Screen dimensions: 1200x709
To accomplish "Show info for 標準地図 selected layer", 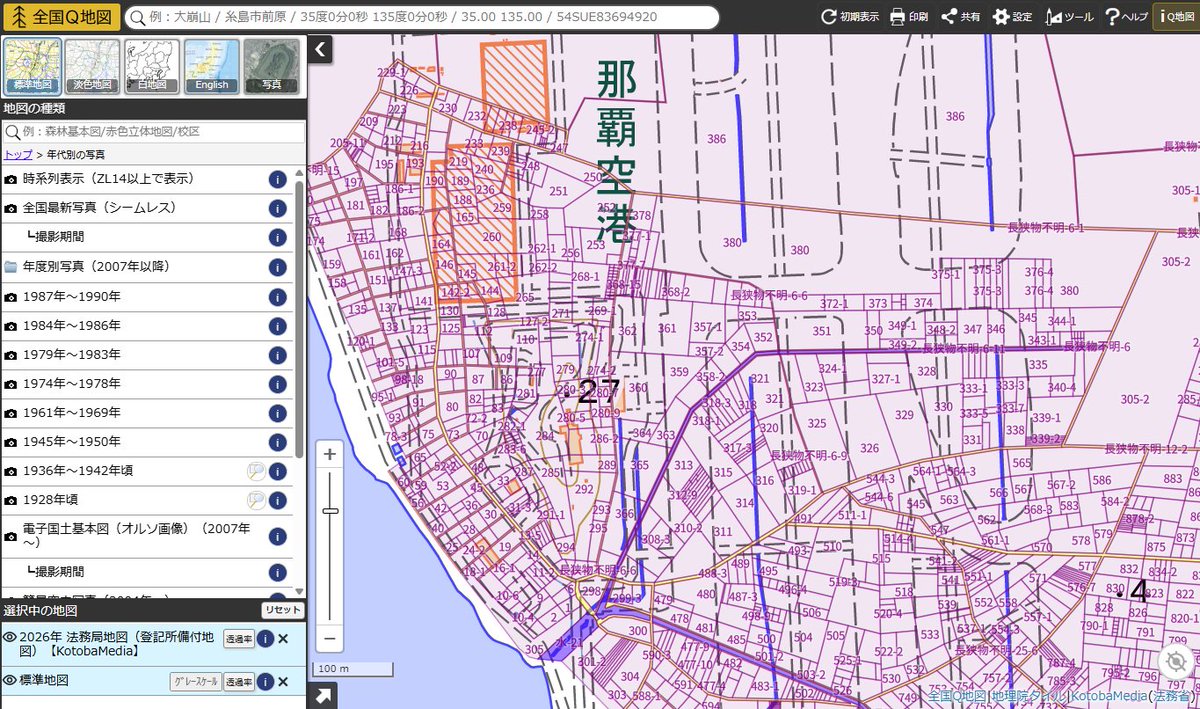I will coord(265,682).
